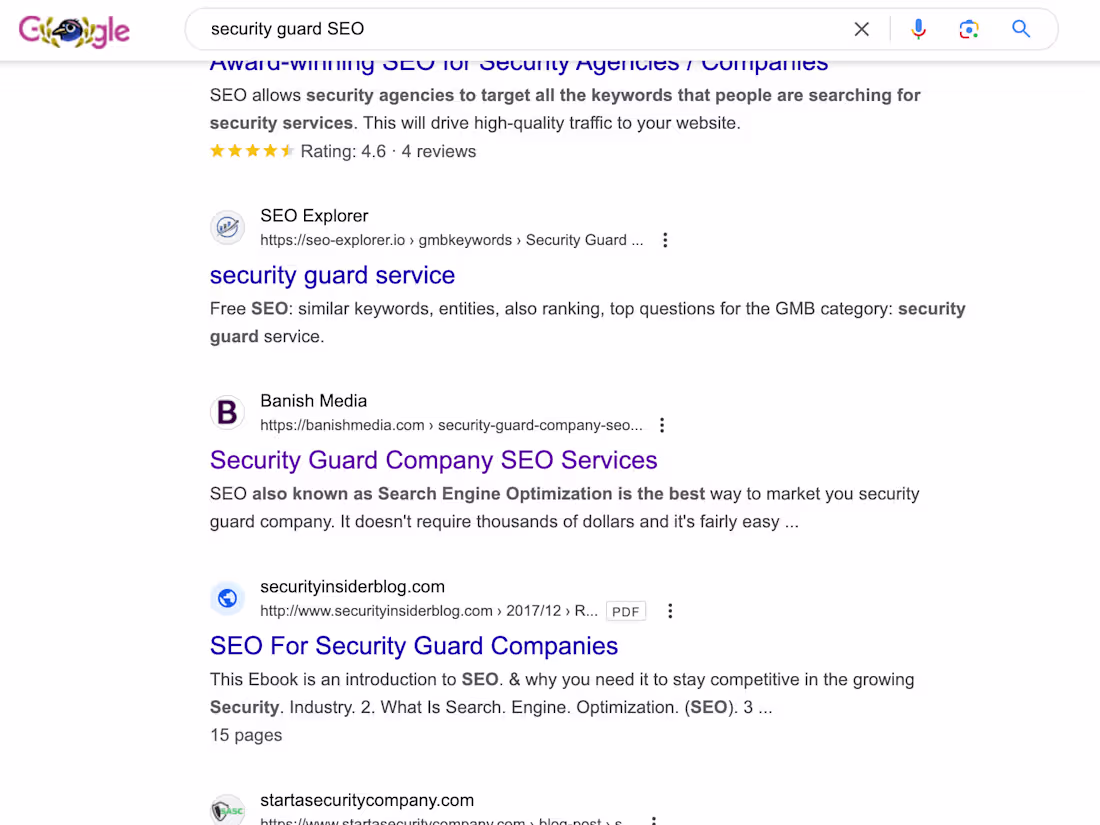Open the three-dot menu for SEO Explorer

(665, 240)
